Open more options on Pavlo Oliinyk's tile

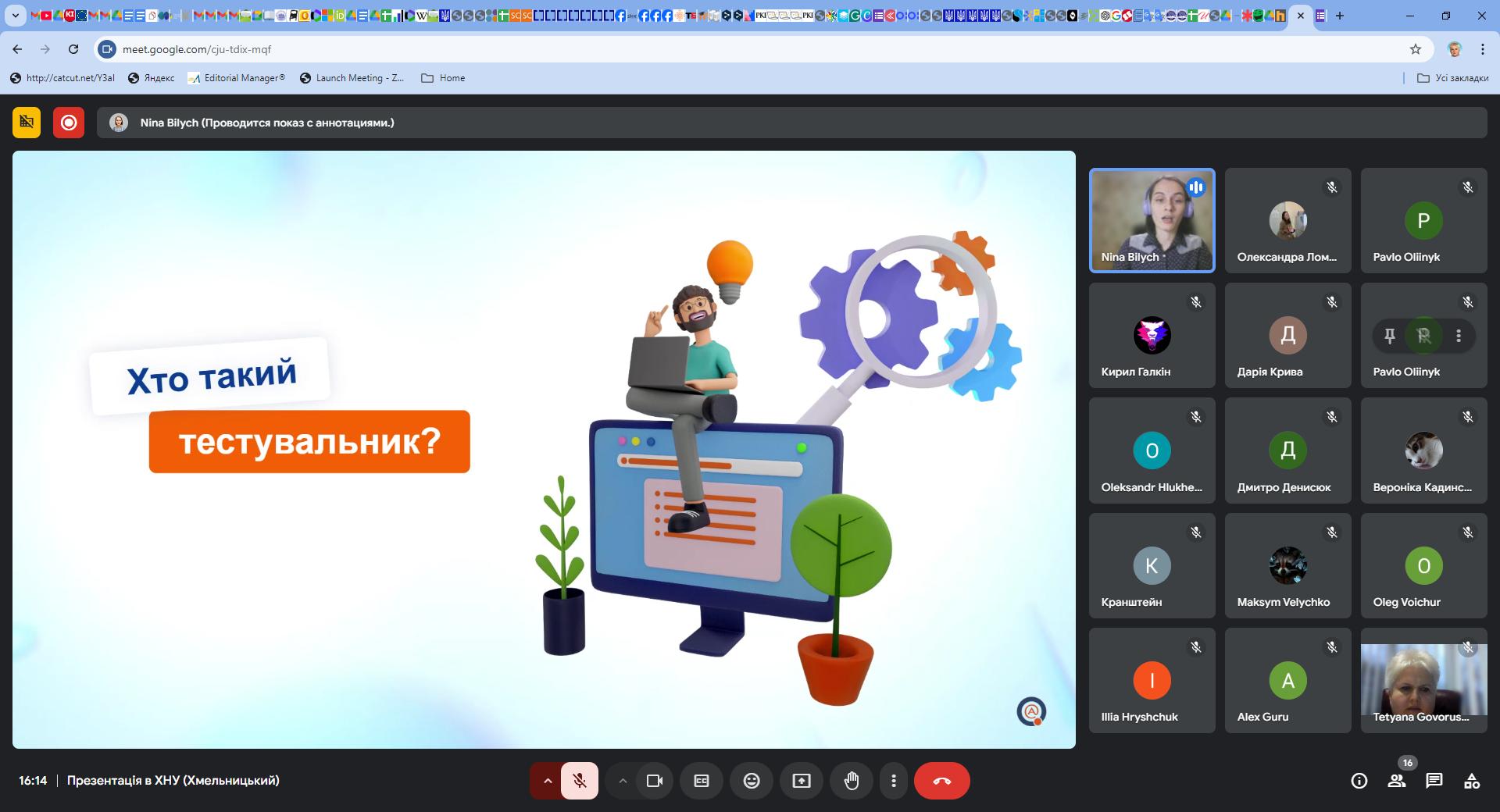(1459, 336)
